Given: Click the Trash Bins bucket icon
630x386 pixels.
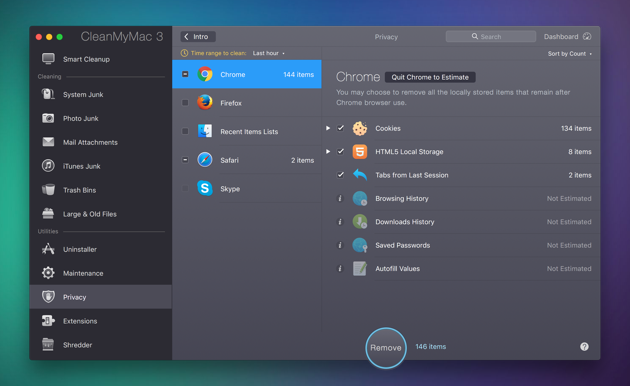Looking at the screenshot, I should tap(48, 190).
